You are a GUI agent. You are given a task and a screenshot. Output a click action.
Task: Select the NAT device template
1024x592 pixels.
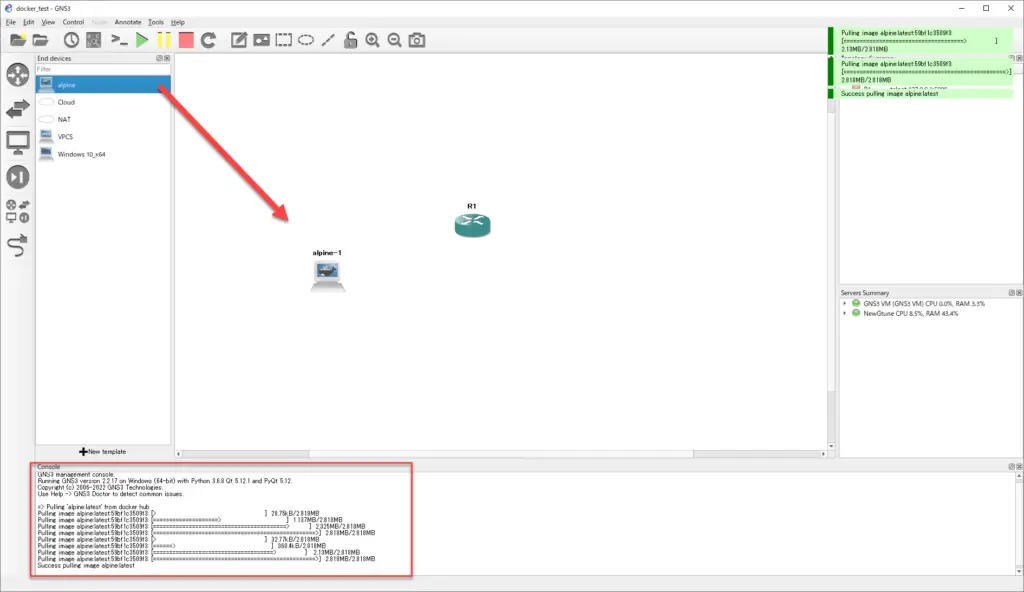pos(103,120)
